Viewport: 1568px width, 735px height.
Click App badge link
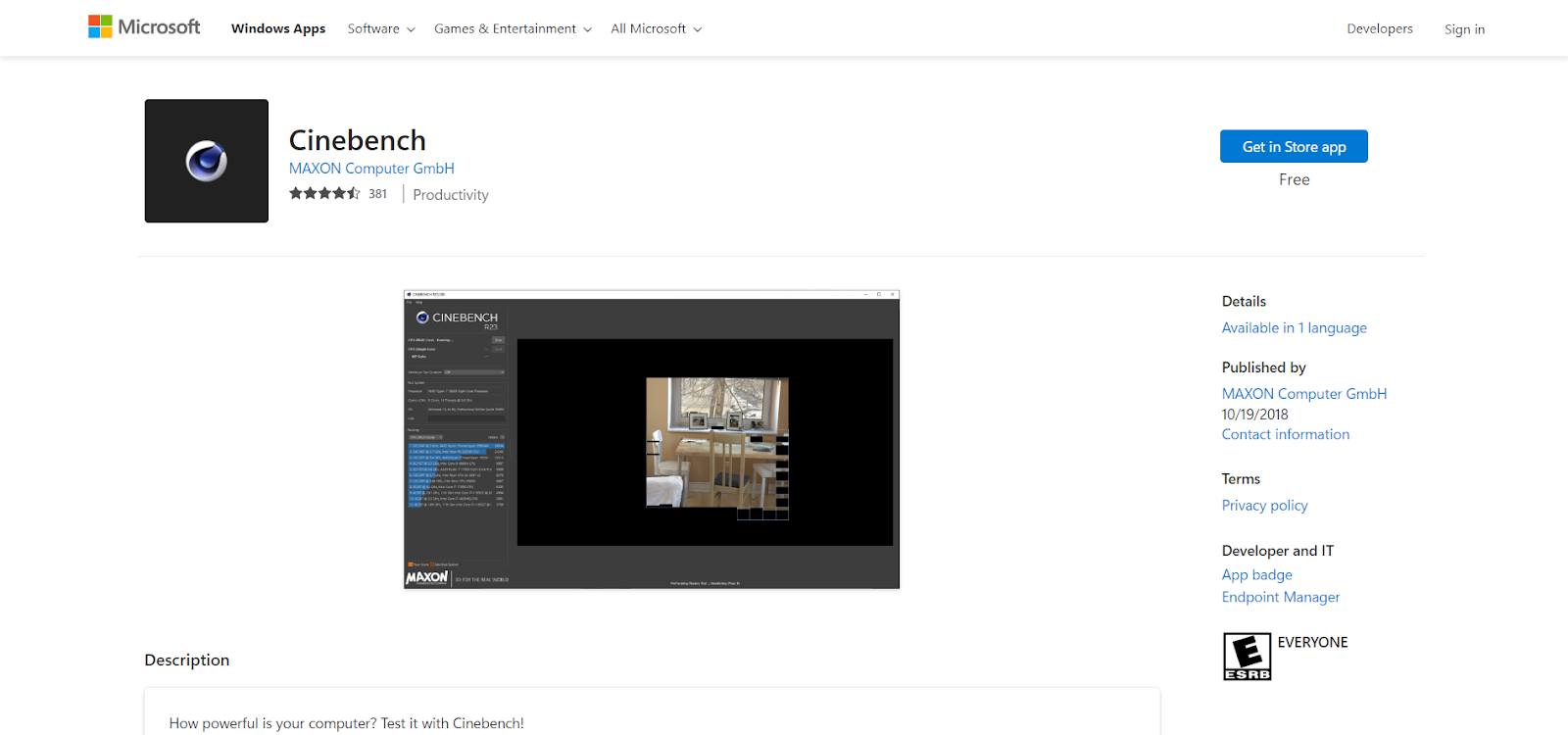[1256, 574]
